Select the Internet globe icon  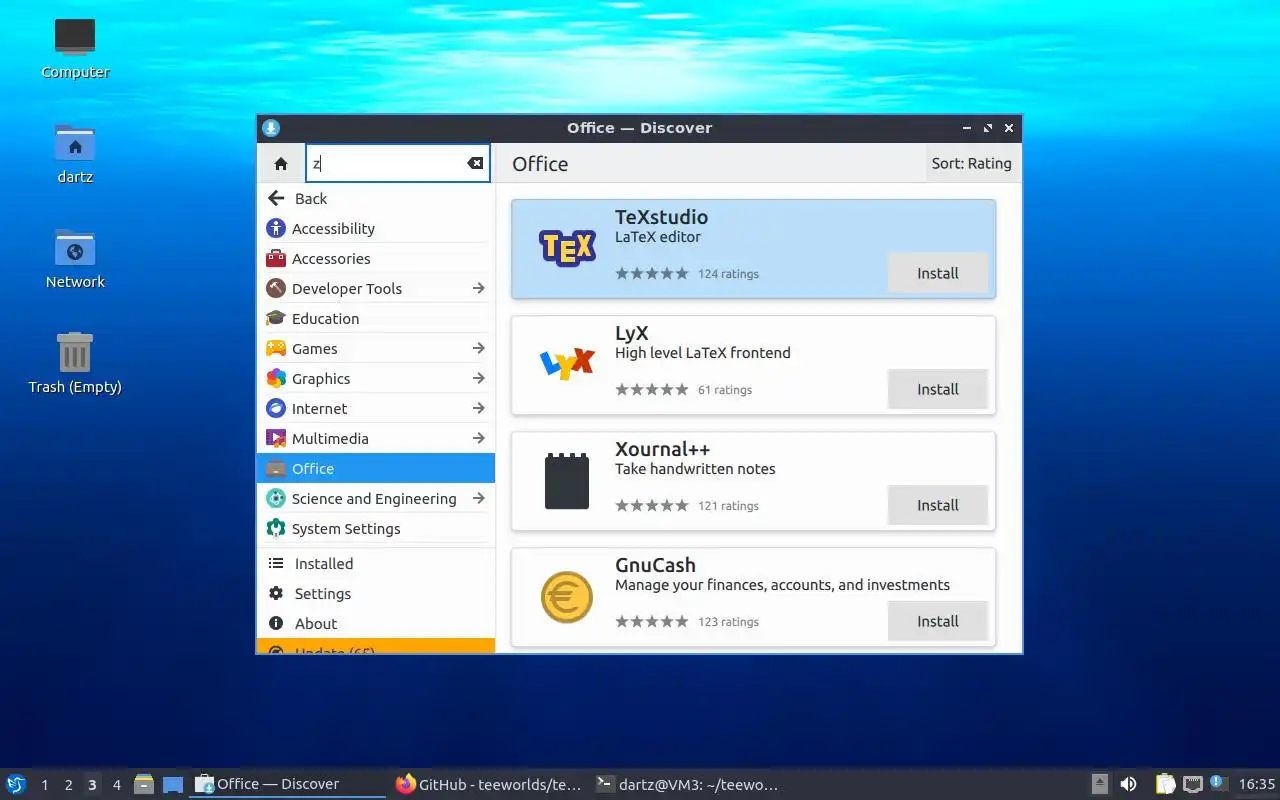point(276,408)
